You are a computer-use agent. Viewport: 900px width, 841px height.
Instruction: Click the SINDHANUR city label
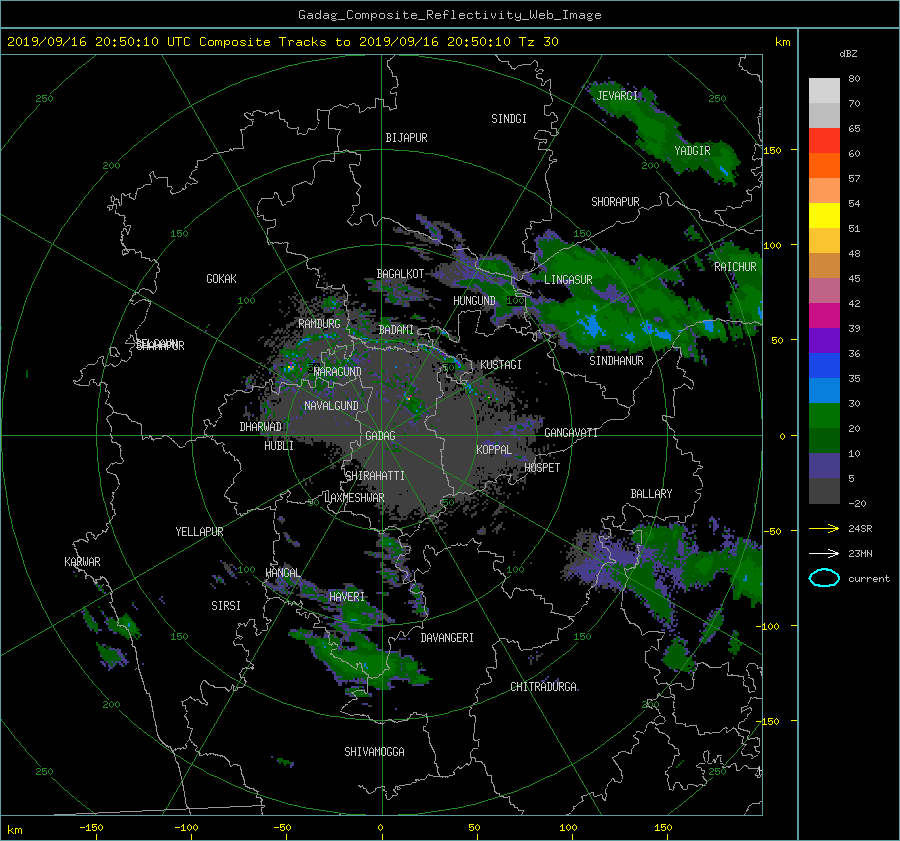616,361
